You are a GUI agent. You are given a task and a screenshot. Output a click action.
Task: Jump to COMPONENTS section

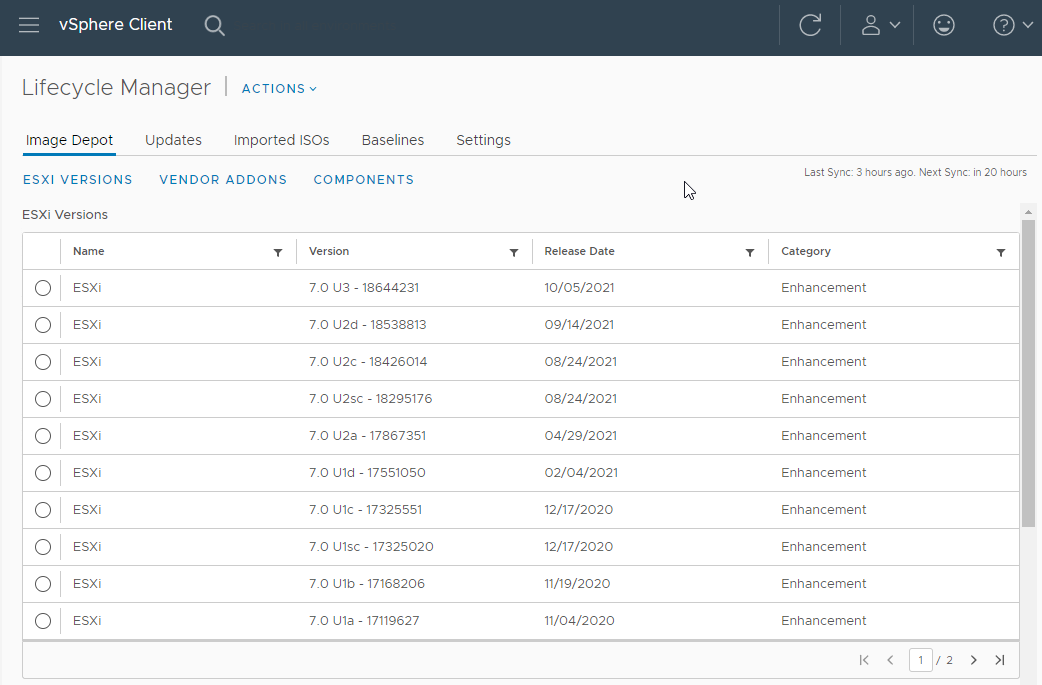coord(364,179)
